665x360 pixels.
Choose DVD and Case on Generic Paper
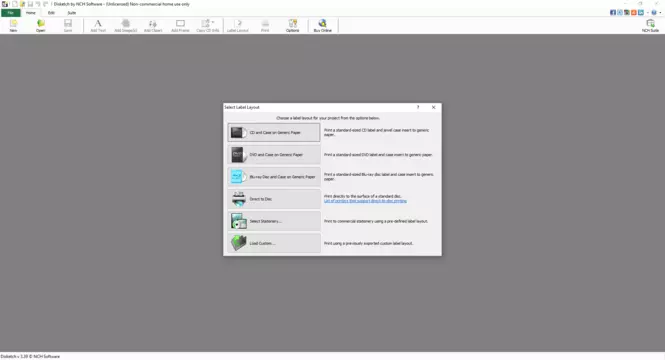tap(274, 155)
